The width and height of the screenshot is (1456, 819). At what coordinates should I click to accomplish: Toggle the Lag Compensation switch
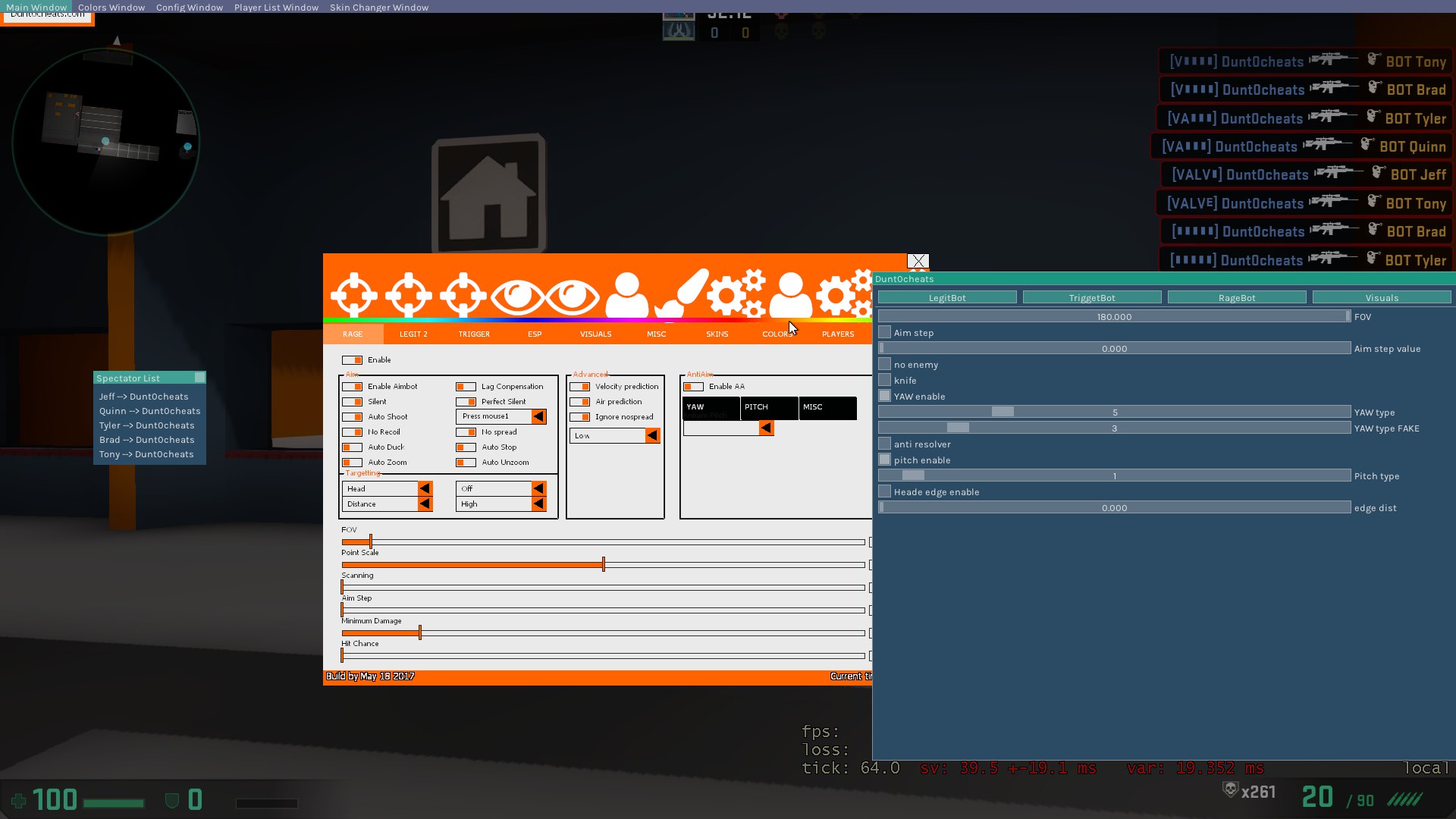(466, 387)
